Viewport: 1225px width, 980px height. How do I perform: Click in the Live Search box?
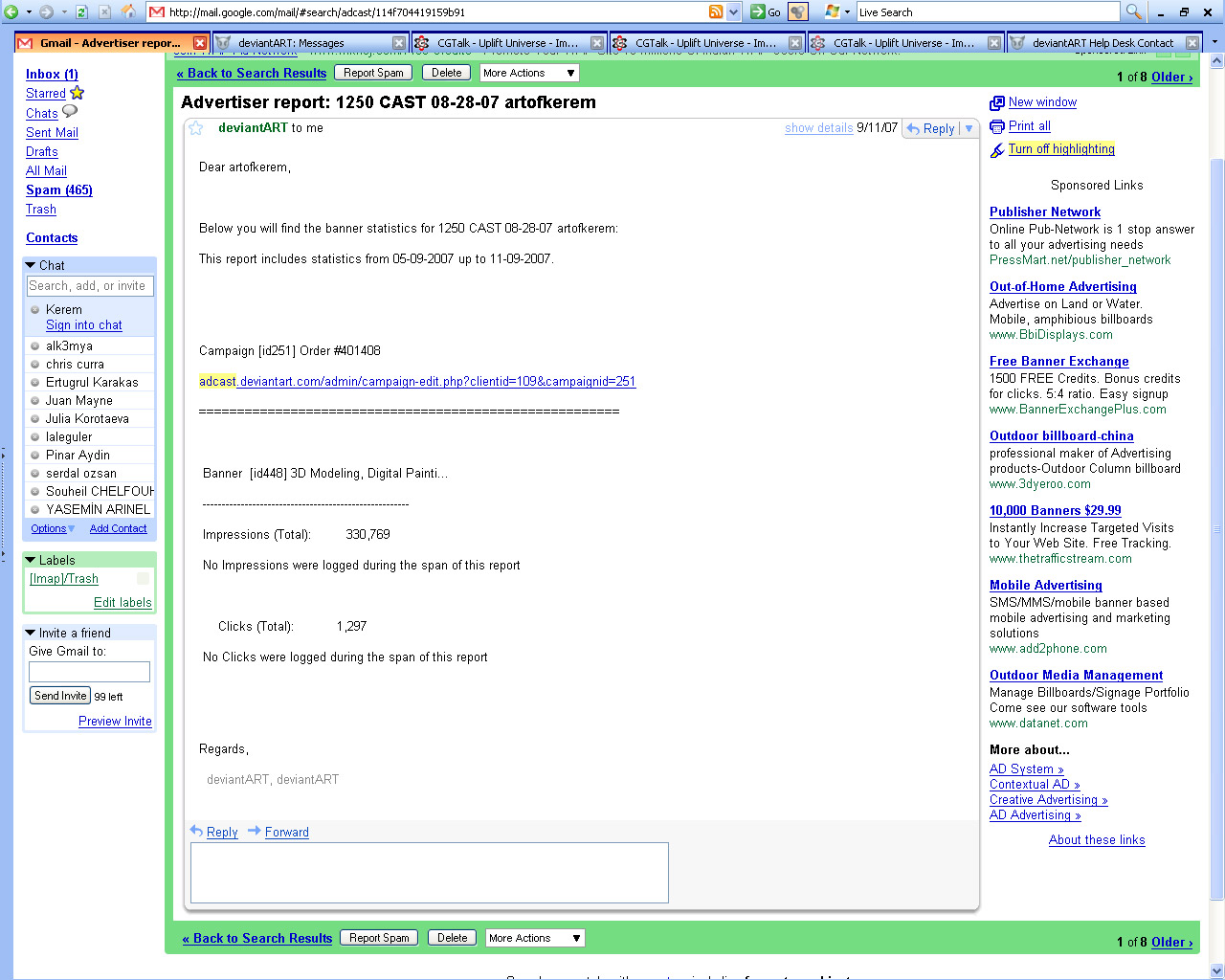(x=989, y=11)
